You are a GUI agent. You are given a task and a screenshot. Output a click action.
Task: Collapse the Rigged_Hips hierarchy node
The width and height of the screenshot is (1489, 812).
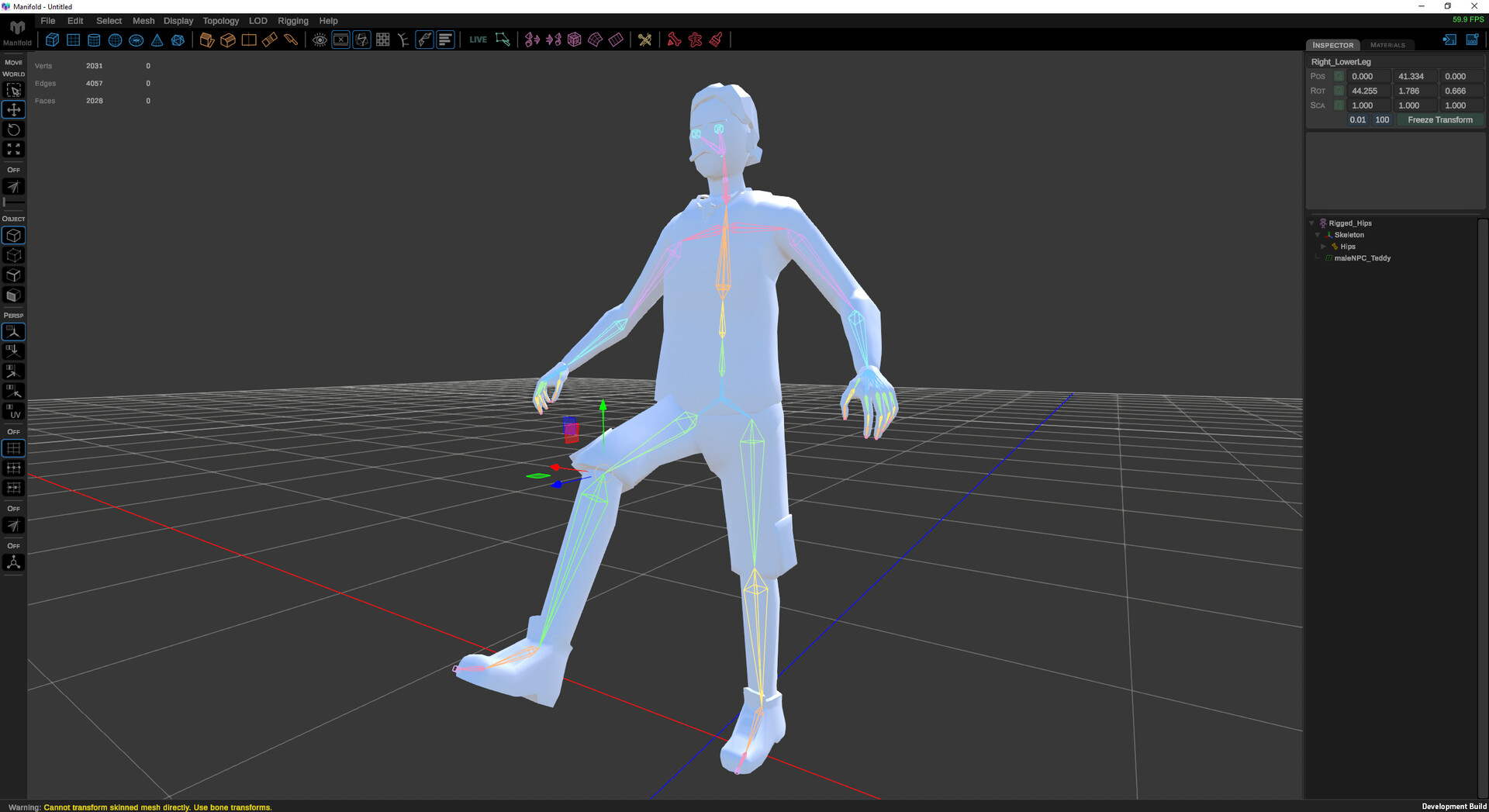click(x=1311, y=223)
